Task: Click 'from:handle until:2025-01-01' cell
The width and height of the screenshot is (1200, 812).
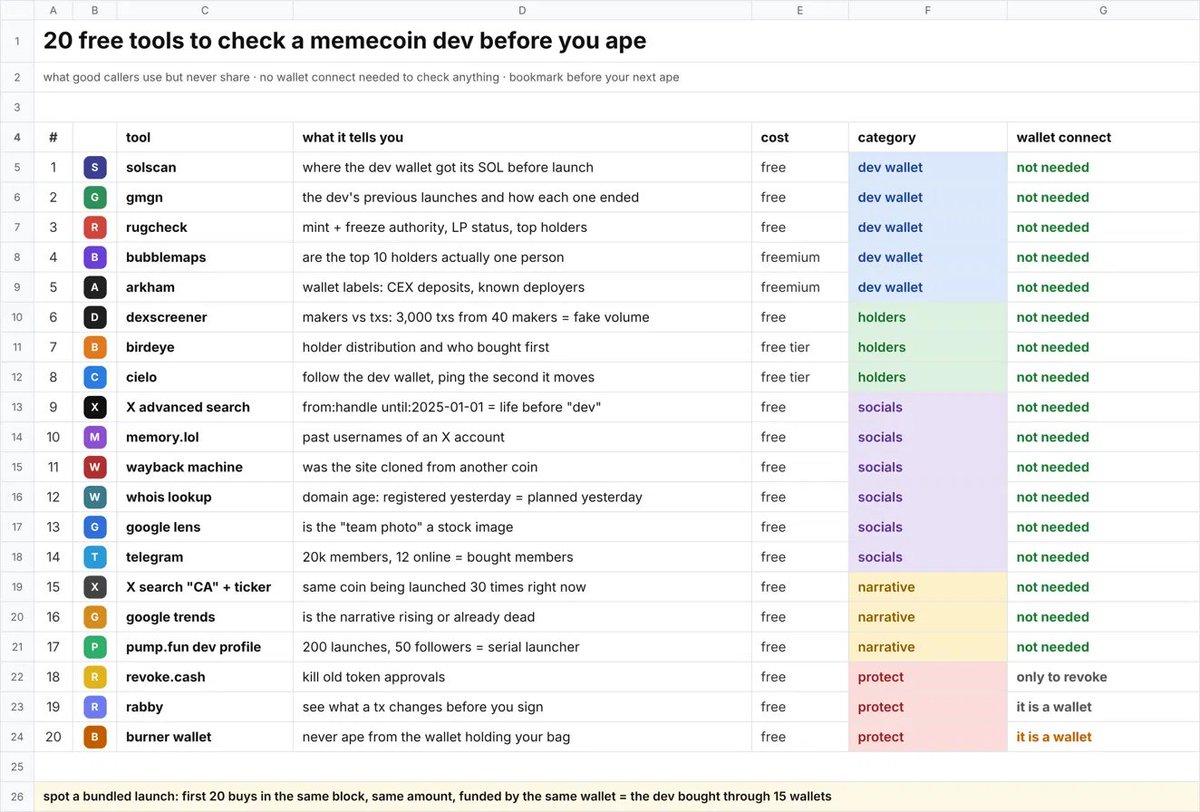Action: click(522, 407)
